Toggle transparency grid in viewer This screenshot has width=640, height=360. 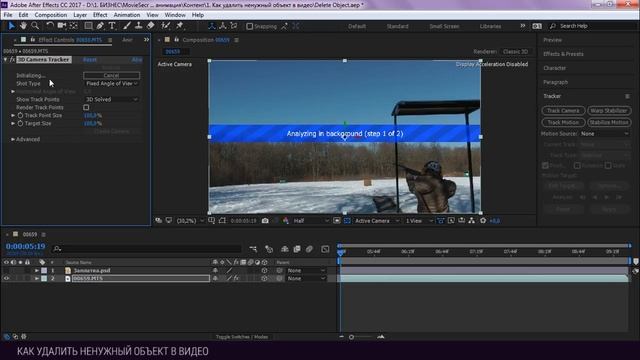point(347,221)
